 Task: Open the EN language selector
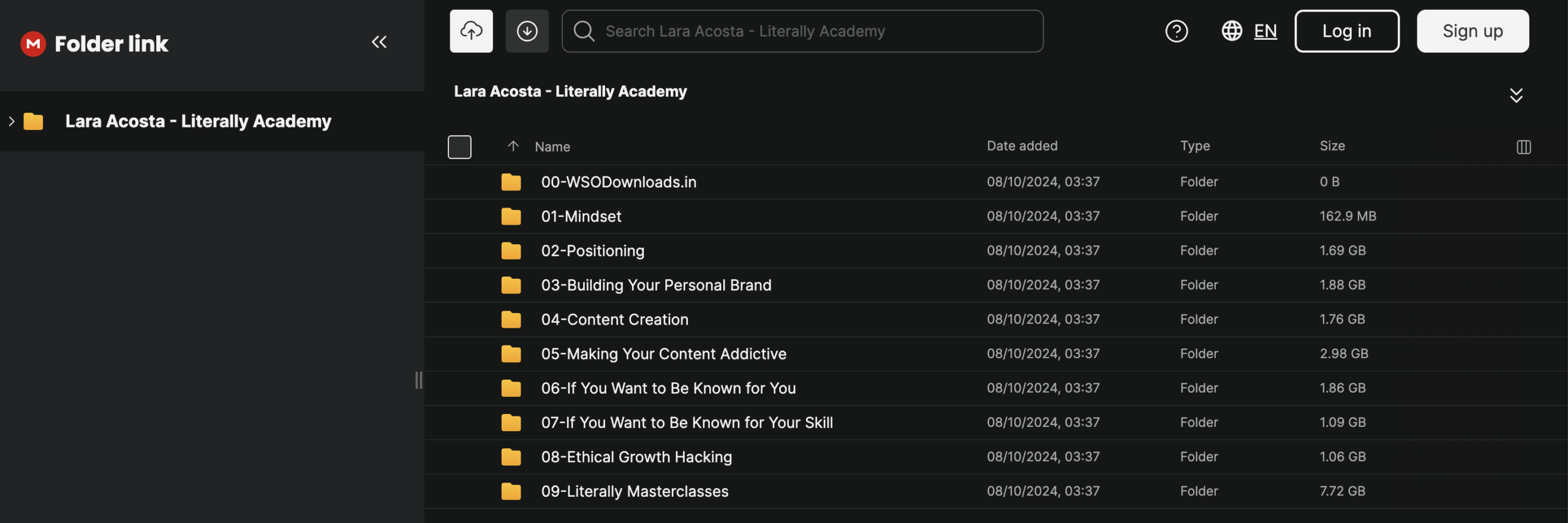click(x=1265, y=31)
